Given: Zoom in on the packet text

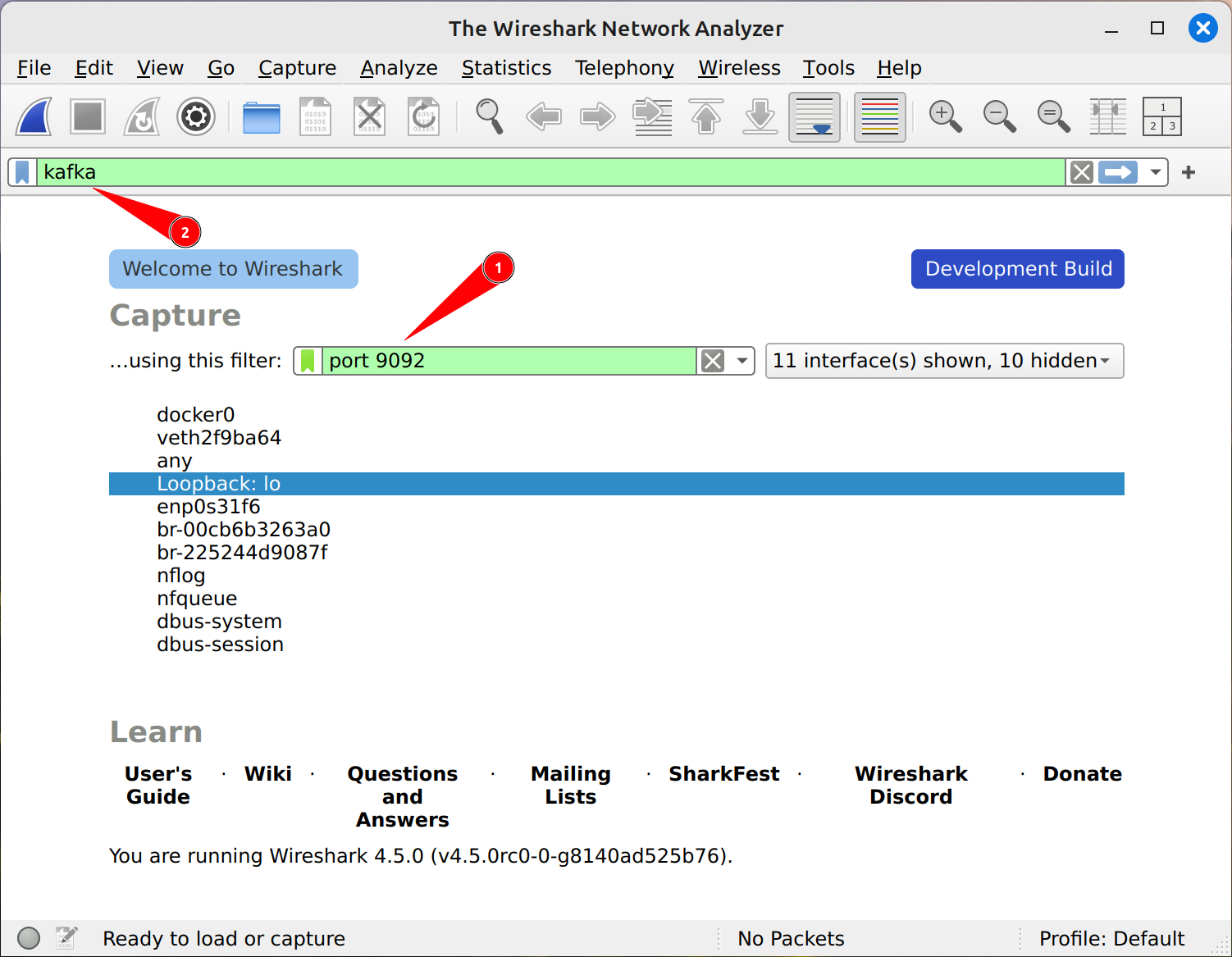Looking at the screenshot, I should (x=945, y=116).
